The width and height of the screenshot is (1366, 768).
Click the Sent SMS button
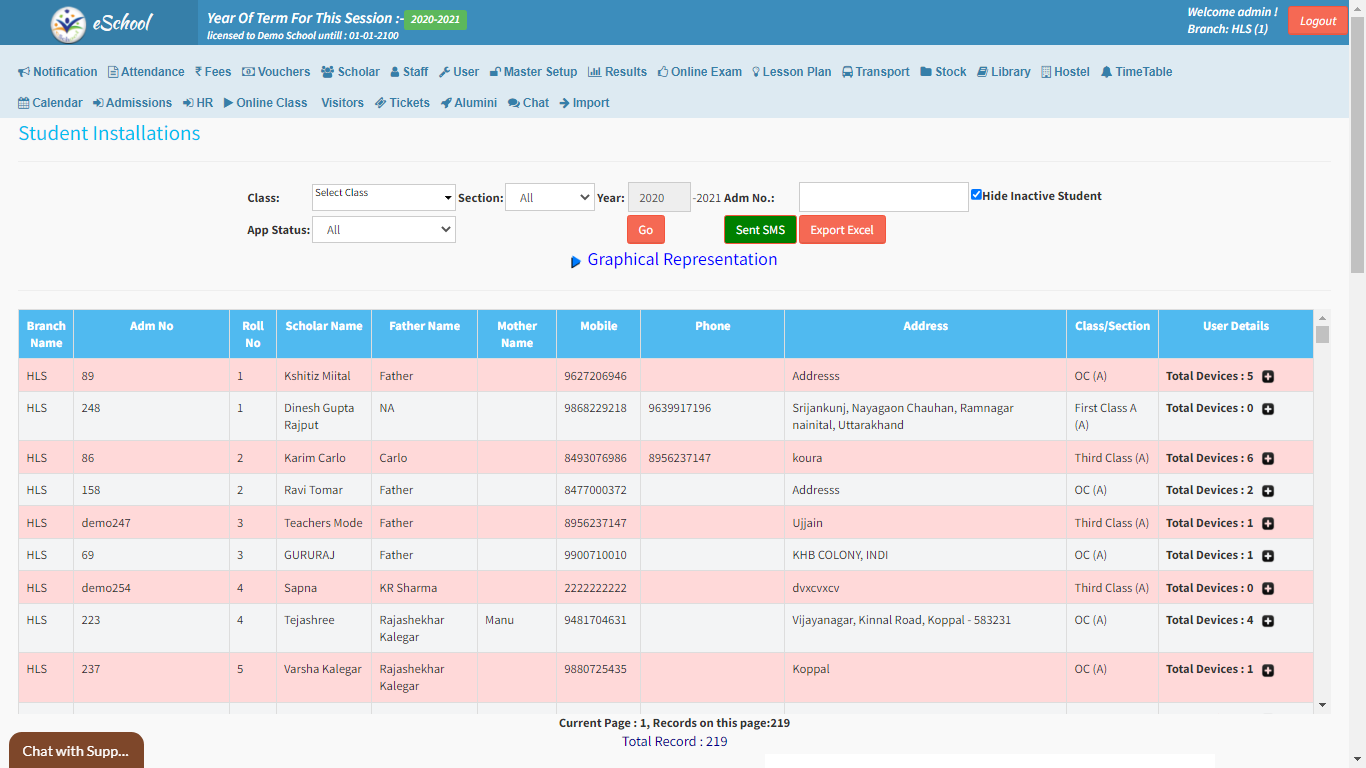click(x=760, y=230)
